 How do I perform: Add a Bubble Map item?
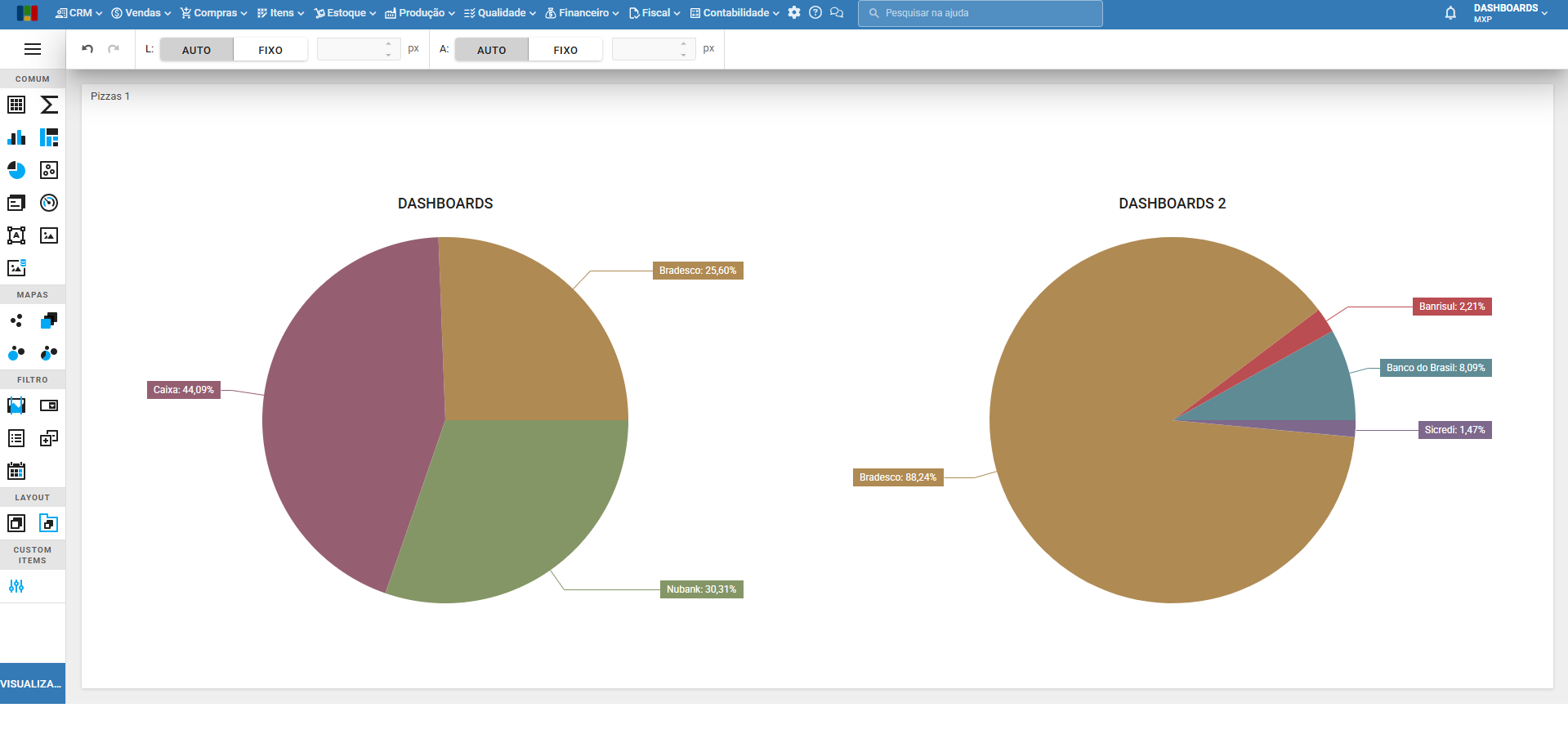(x=16, y=353)
